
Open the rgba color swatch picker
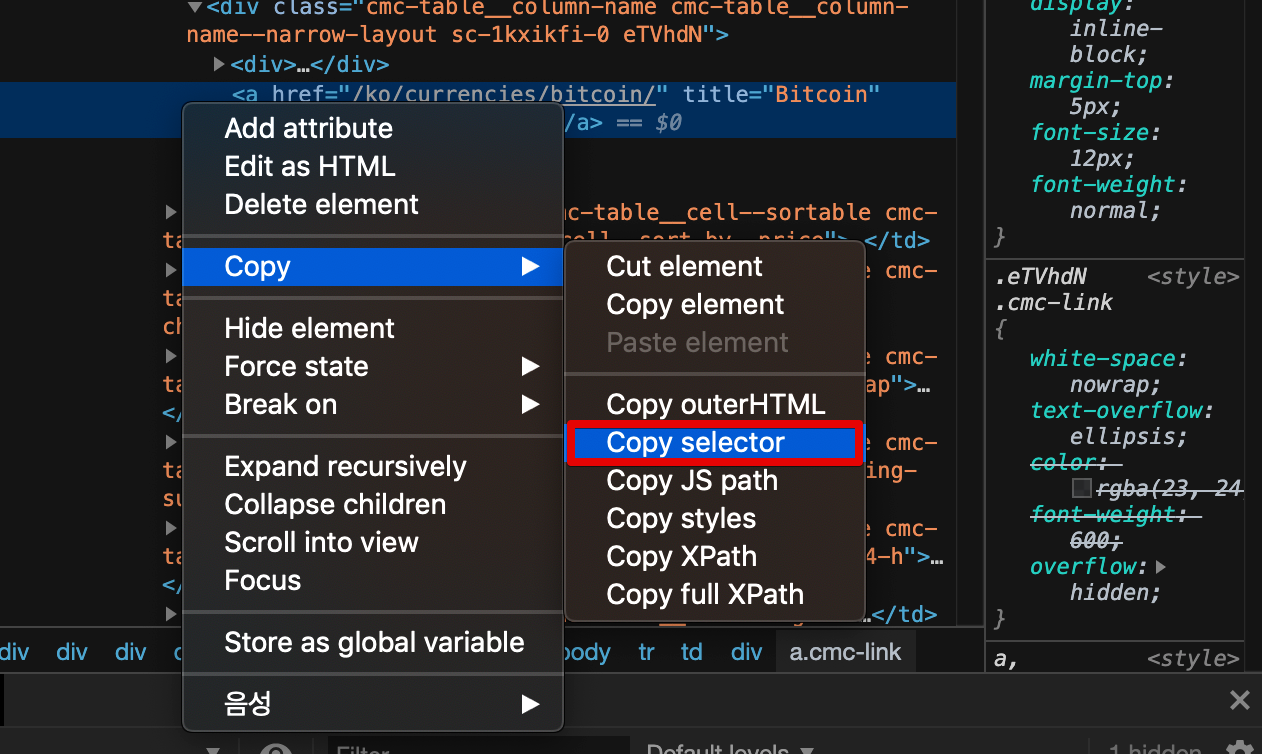1081,489
